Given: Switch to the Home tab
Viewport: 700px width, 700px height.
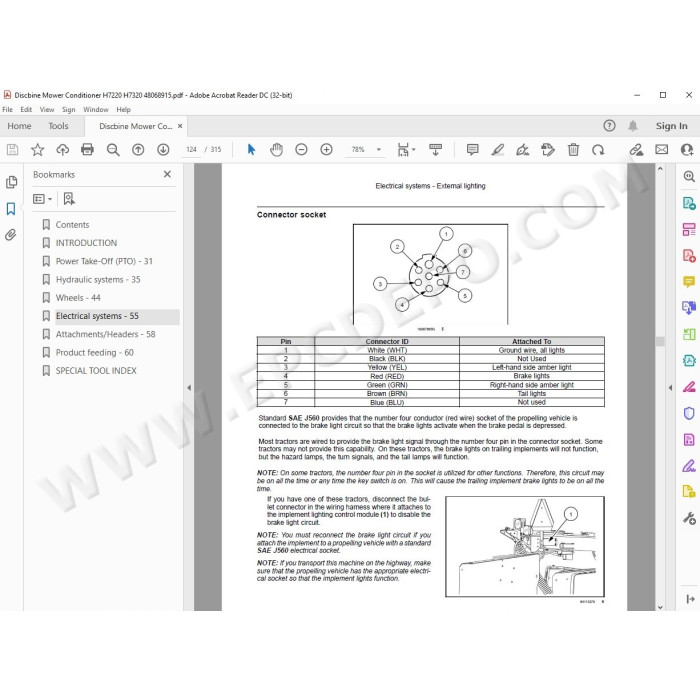Looking at the screenshot, I should point(19,126).
